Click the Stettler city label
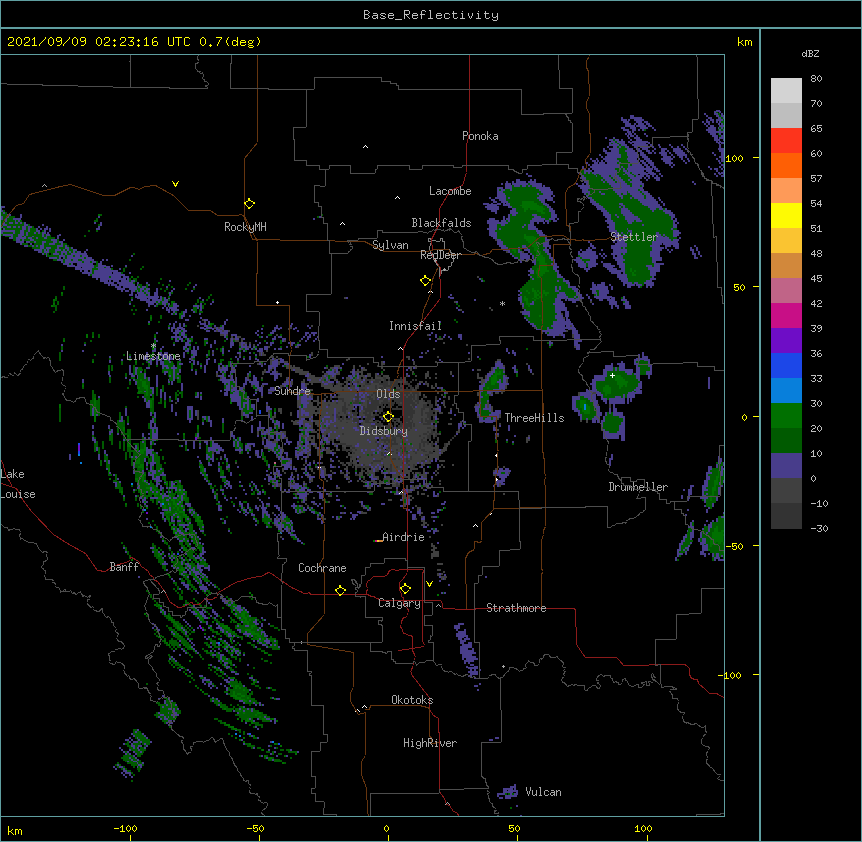 [634, 237]
